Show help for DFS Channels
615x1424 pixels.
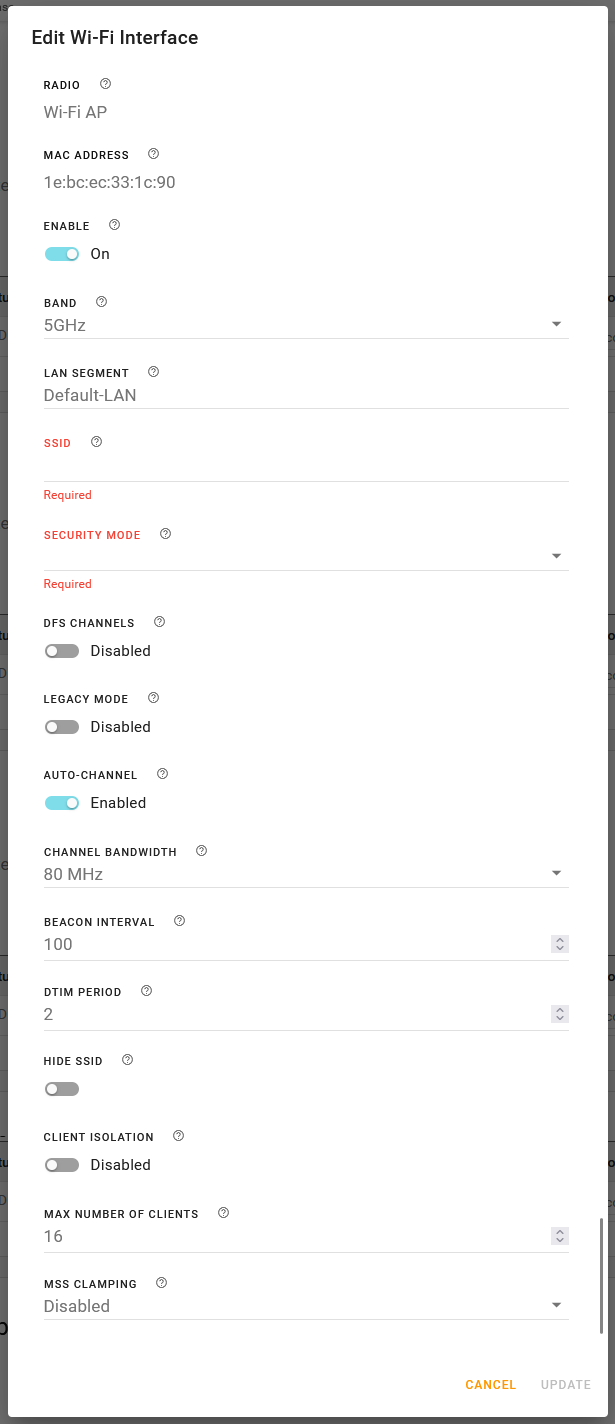tap(159, 622)
